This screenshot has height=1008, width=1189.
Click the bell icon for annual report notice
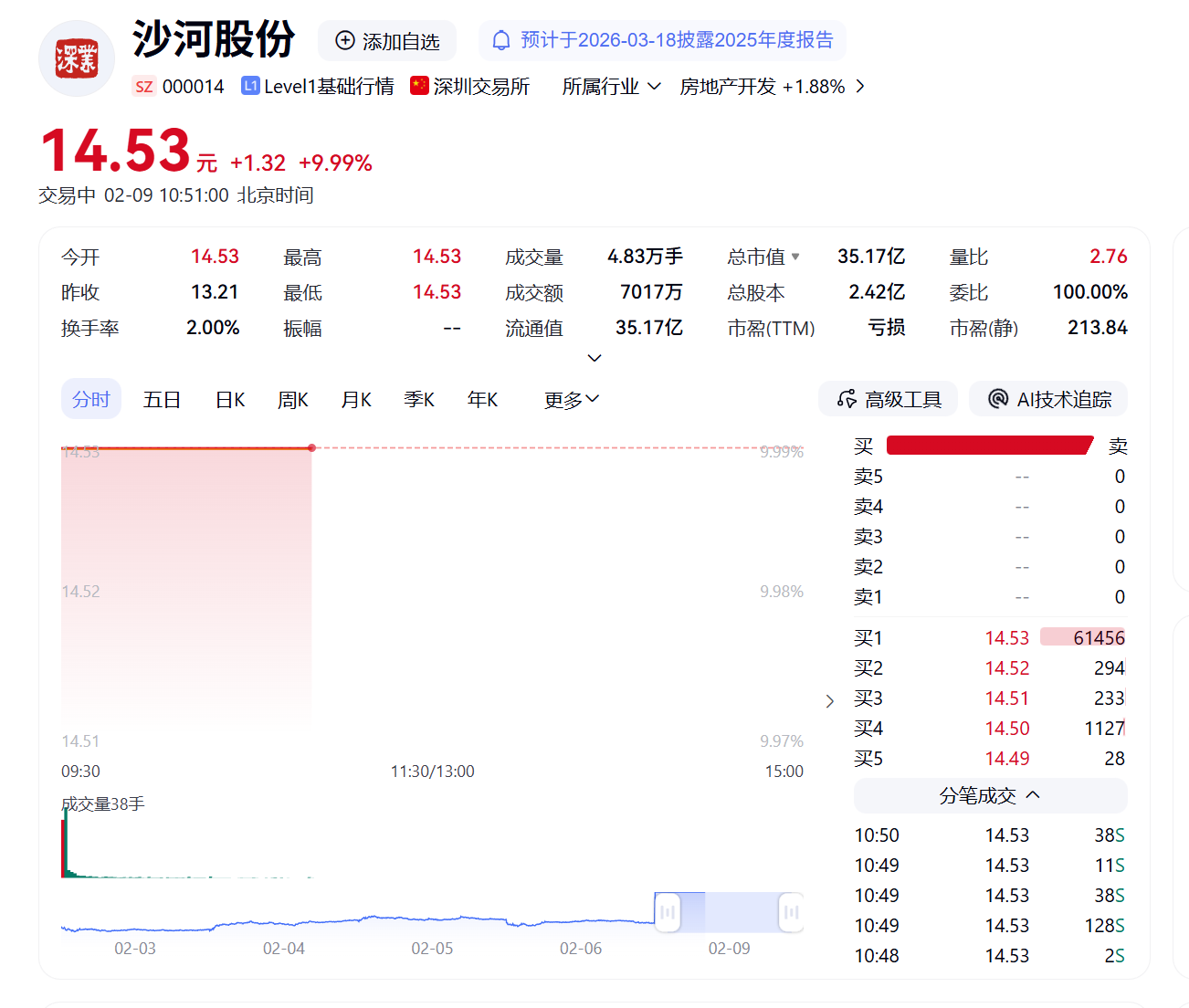click(500, 40)
